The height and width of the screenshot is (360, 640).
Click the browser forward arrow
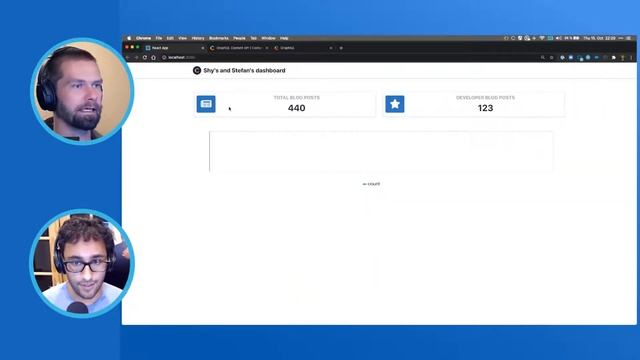point(136,58)
